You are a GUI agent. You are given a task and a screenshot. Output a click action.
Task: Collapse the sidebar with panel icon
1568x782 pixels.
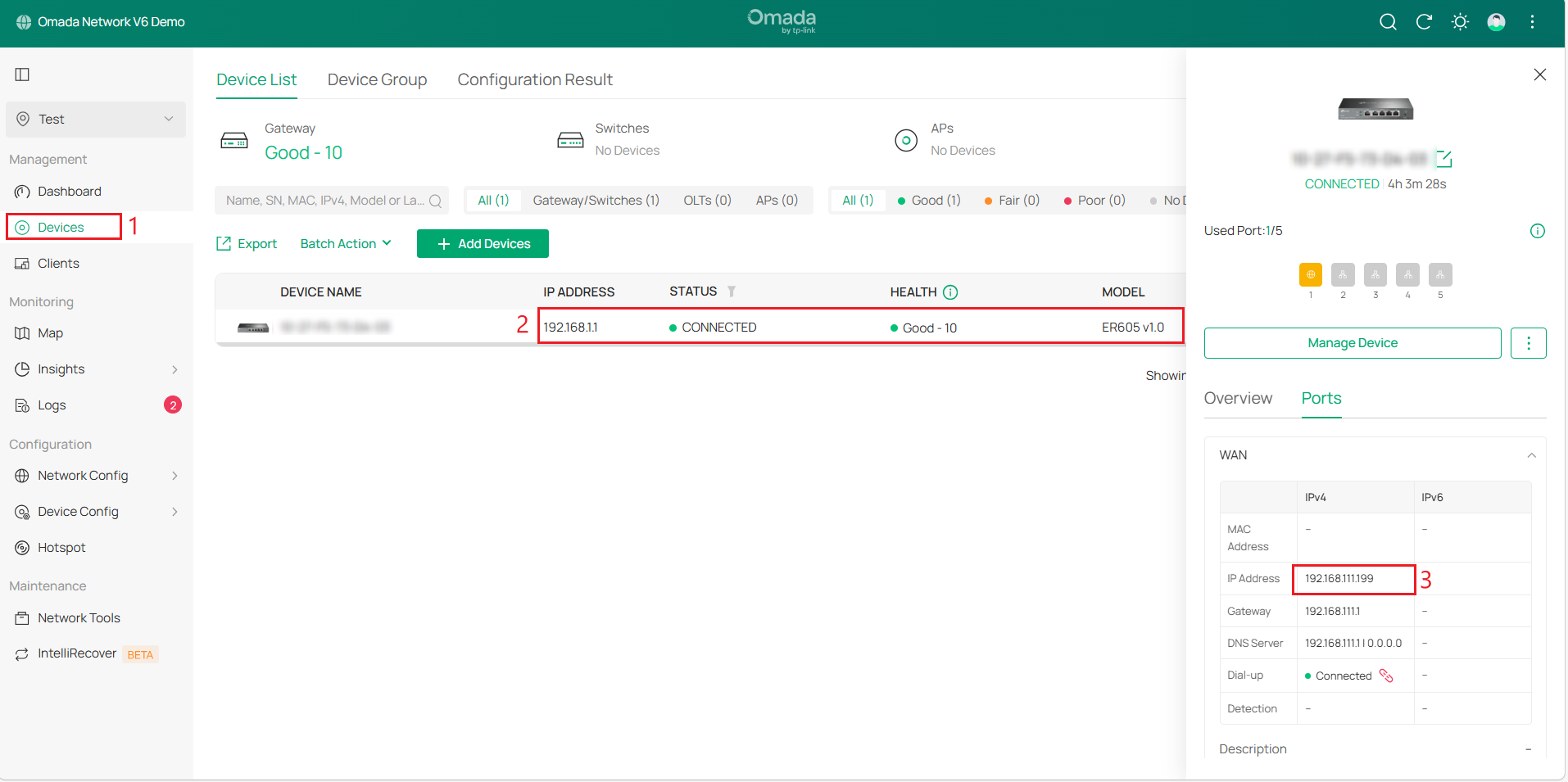tap(22, 75)
